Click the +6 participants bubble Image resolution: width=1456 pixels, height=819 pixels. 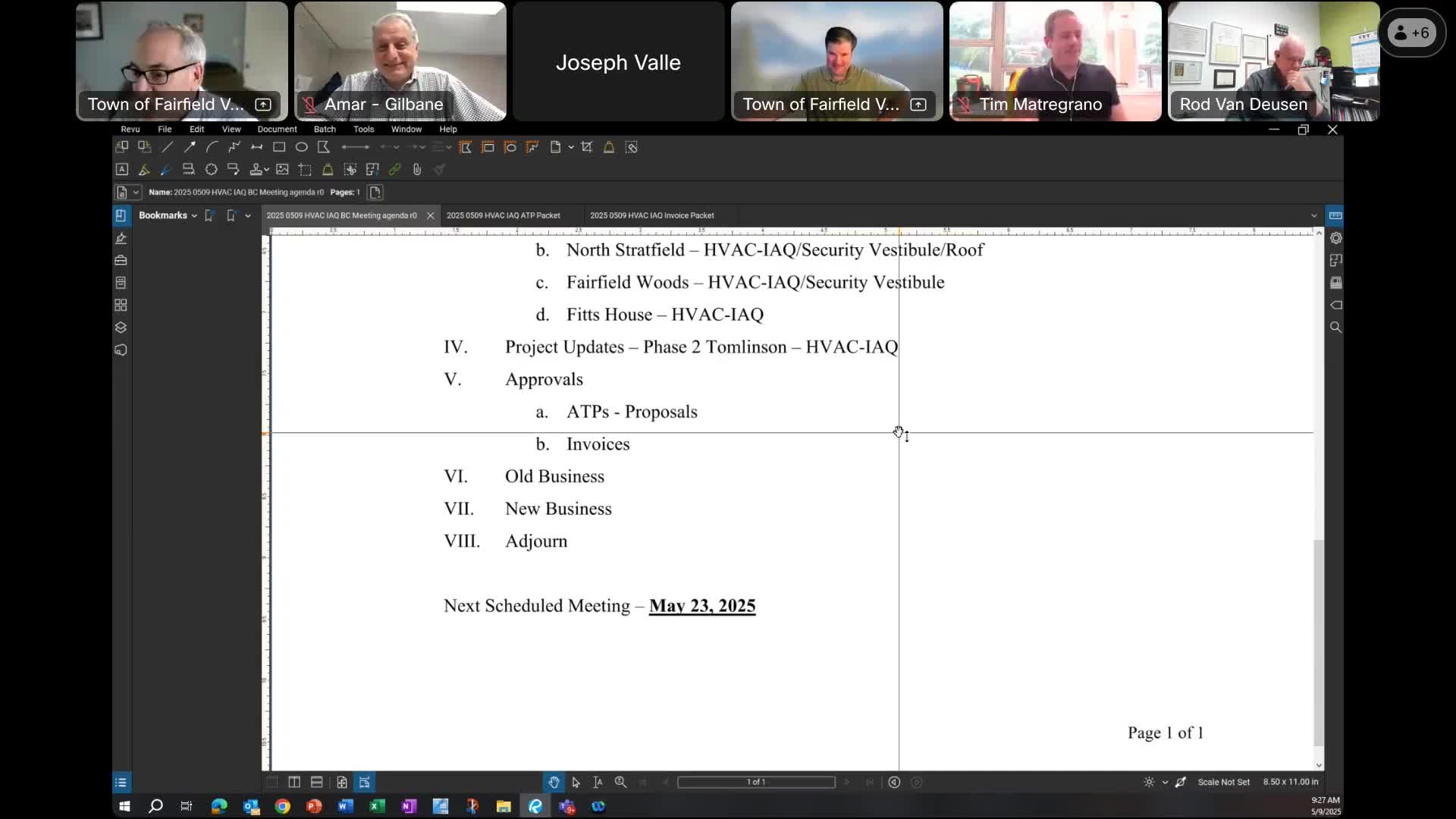1412,33
